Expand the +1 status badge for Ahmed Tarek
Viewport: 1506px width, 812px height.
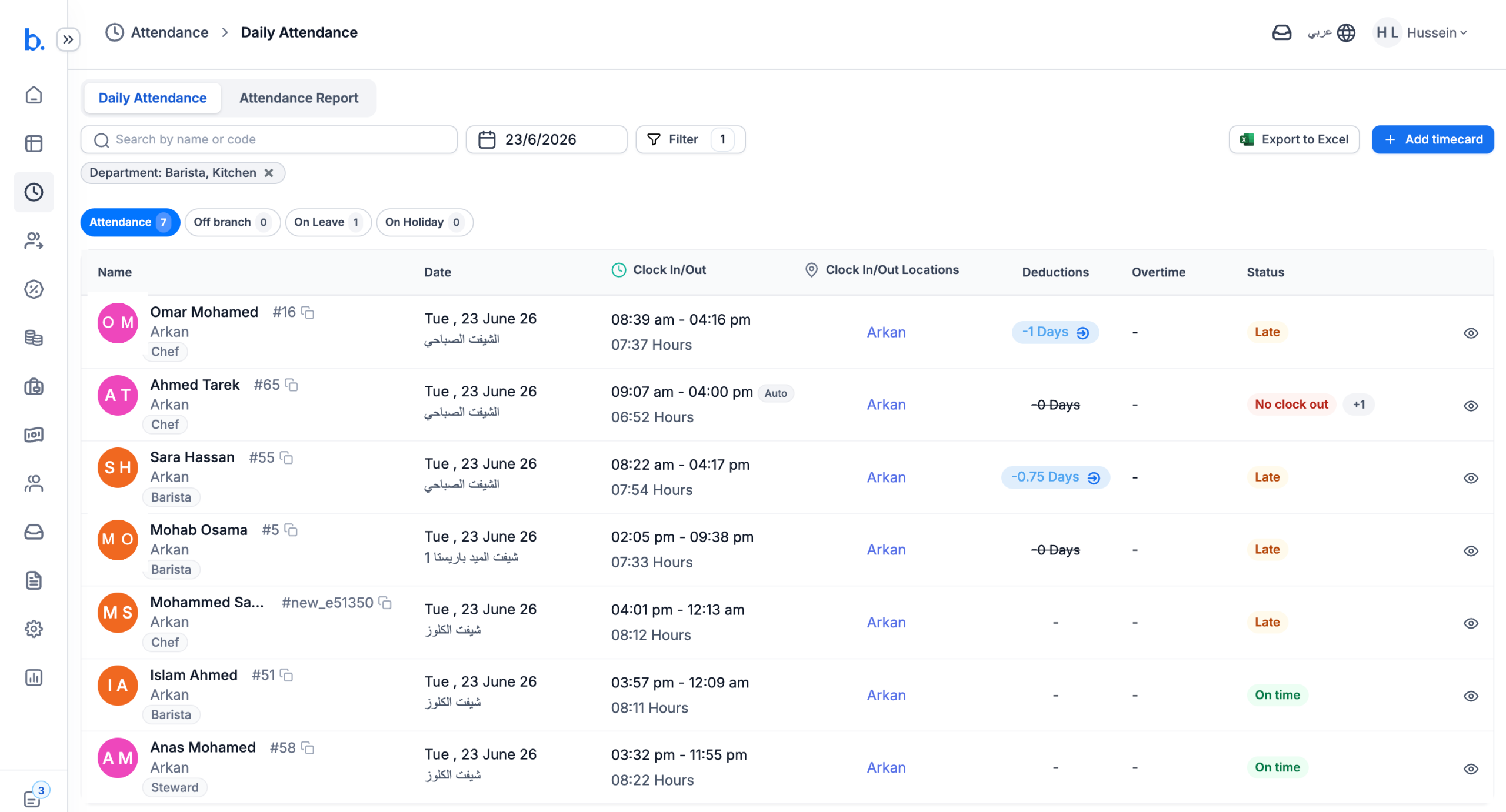click(1358, 405)
